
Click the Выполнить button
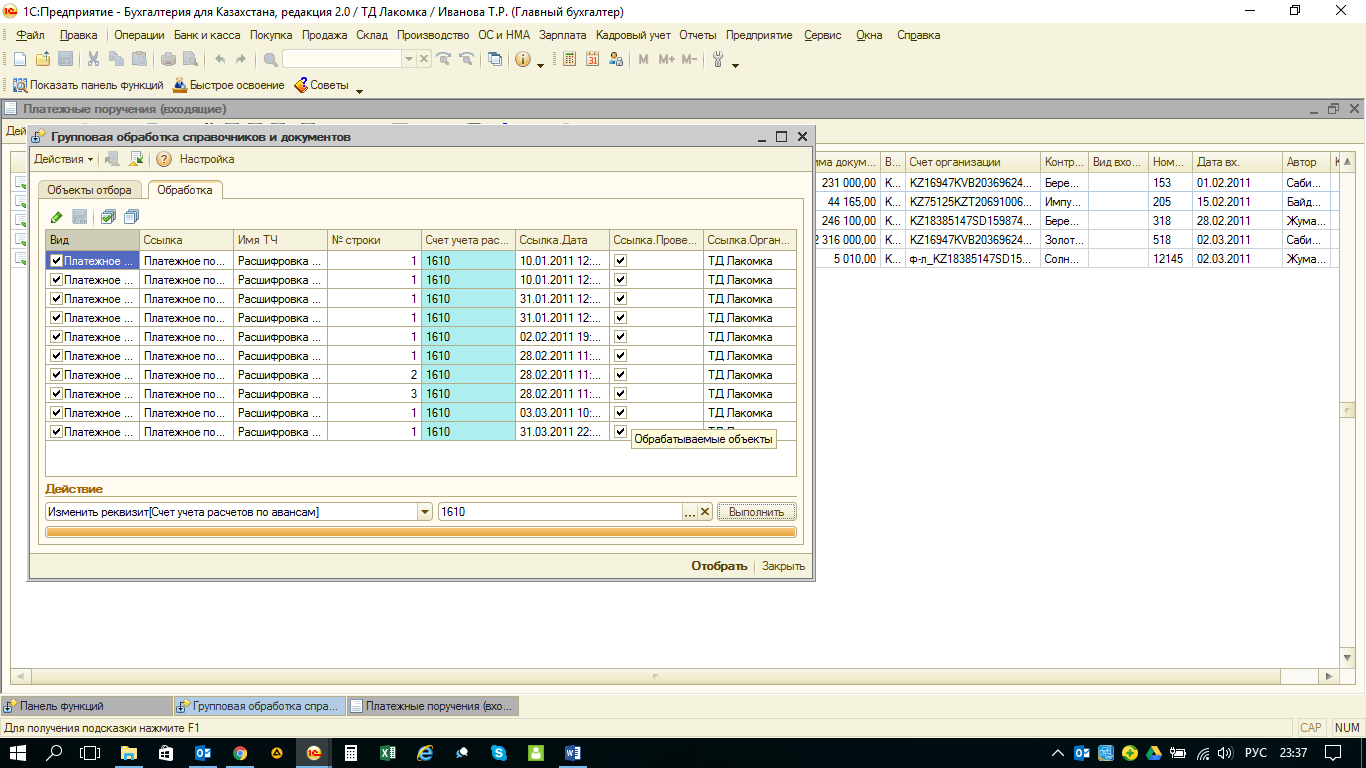(x=757, y=512)
